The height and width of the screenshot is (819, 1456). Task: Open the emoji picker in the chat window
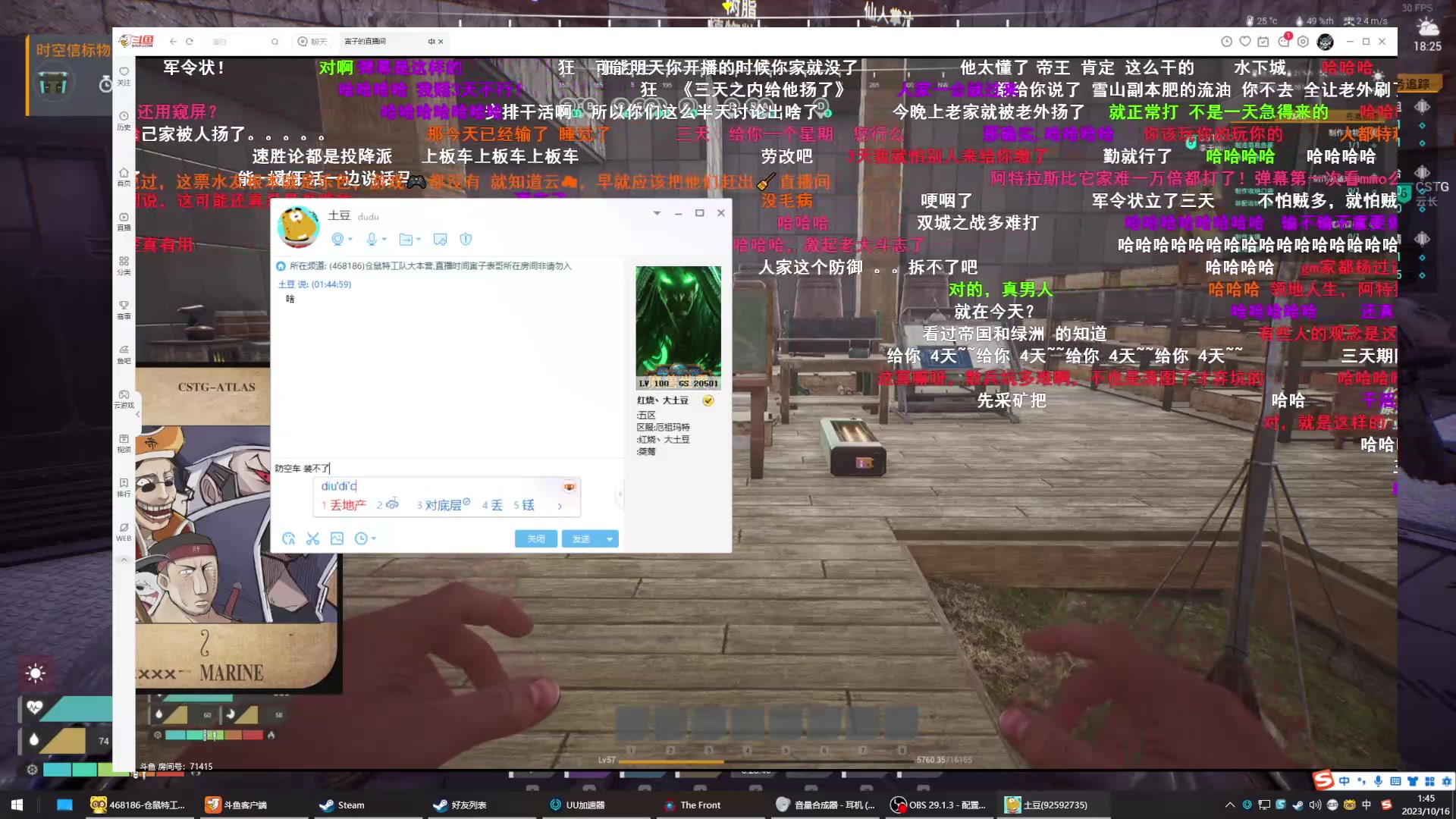click(289, 538)
